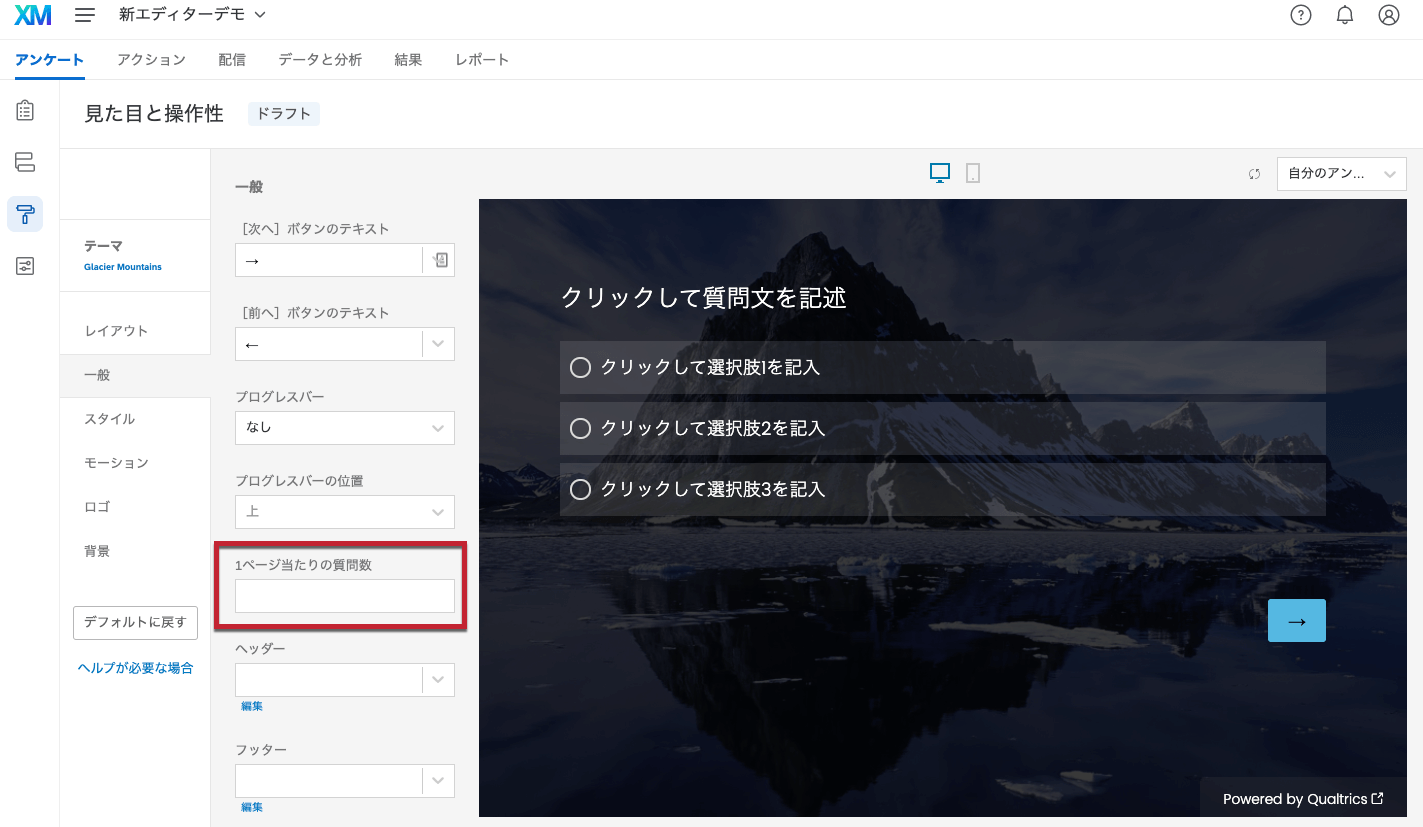Switch preview to desktop view icon
The width and height of the screenshot is (1423, 827).
click(940, 173)
